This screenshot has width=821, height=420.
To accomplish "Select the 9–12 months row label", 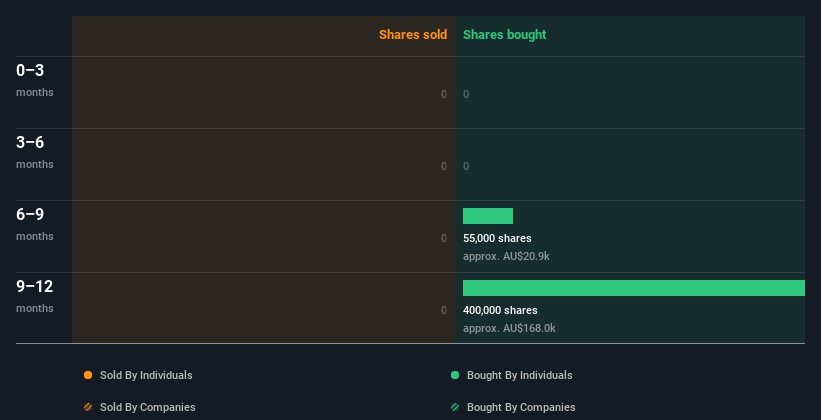I will tap(35, 296).
